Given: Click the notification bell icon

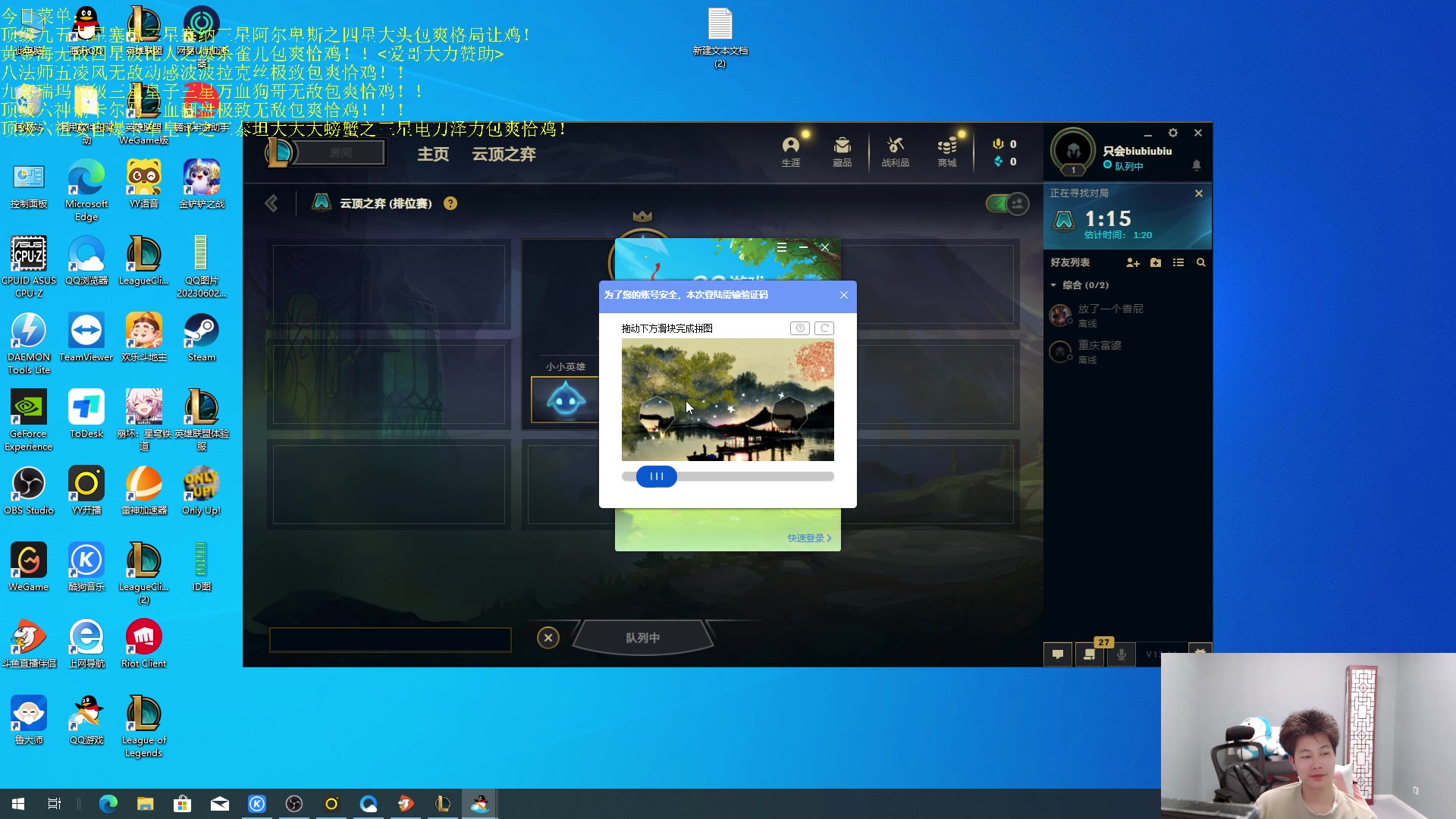Looking at the screenshot, I should (x=1197, y=165).
